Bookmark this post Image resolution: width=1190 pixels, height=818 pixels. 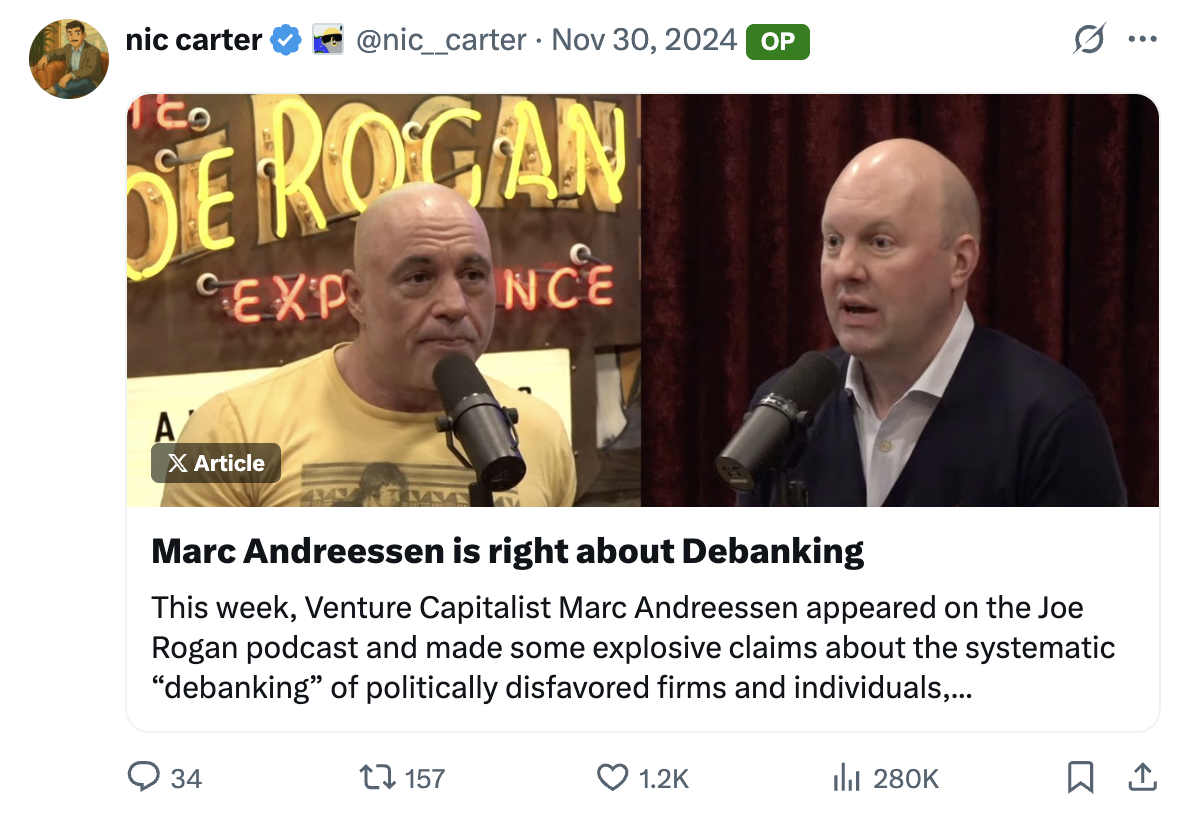tap(1080, 777)
